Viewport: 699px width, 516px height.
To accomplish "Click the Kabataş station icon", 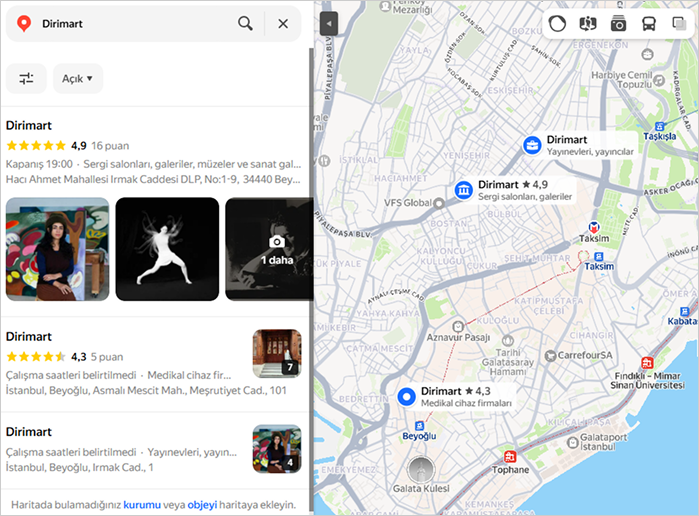I will [x=684, y=311].
